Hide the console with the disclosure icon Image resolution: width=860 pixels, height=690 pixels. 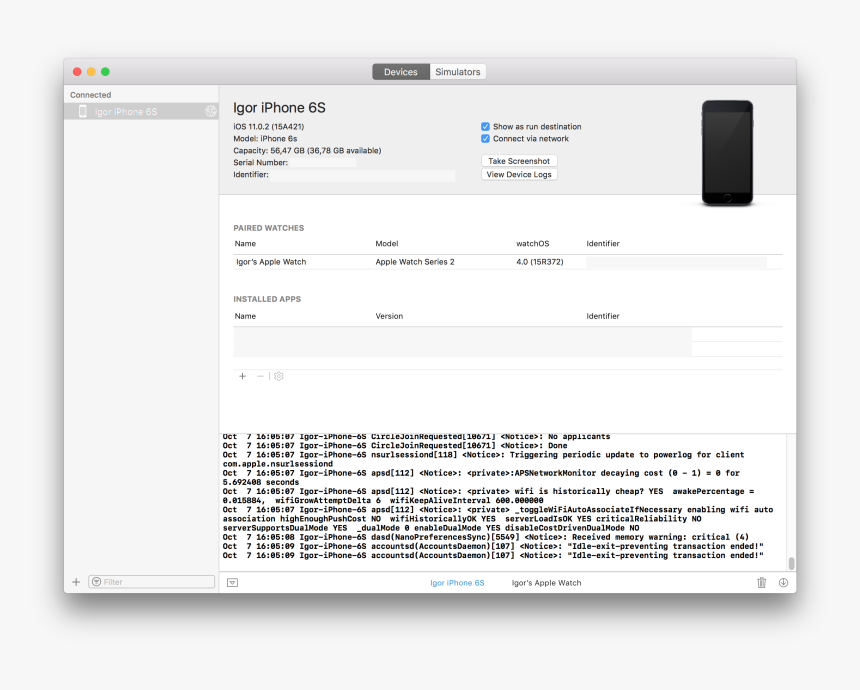click(x=233, y=582)
